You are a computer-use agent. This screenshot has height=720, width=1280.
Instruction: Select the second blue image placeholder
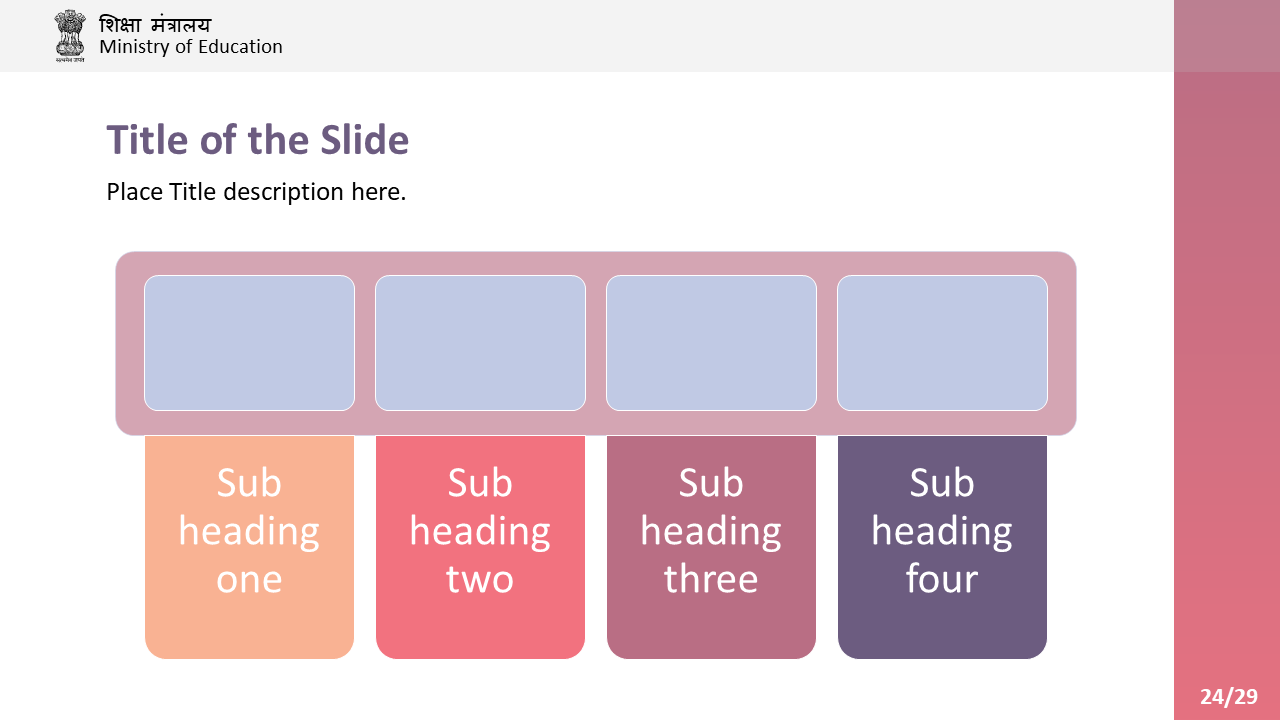pos(480,343)
